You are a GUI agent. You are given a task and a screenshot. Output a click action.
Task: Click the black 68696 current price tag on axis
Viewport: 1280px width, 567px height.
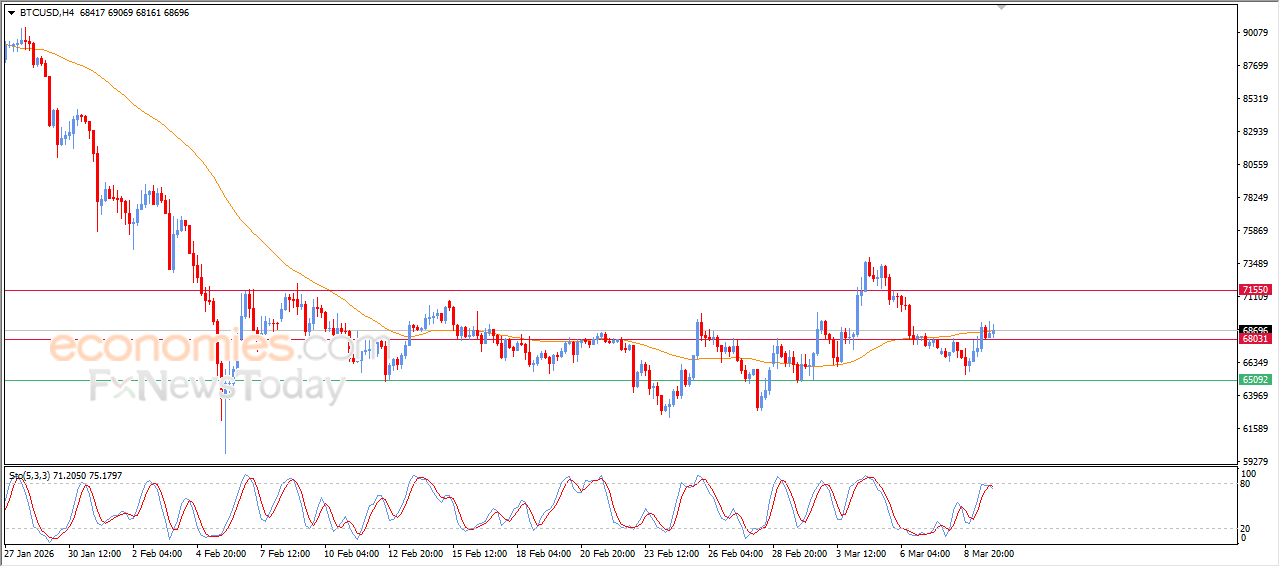pos(1255,330)
